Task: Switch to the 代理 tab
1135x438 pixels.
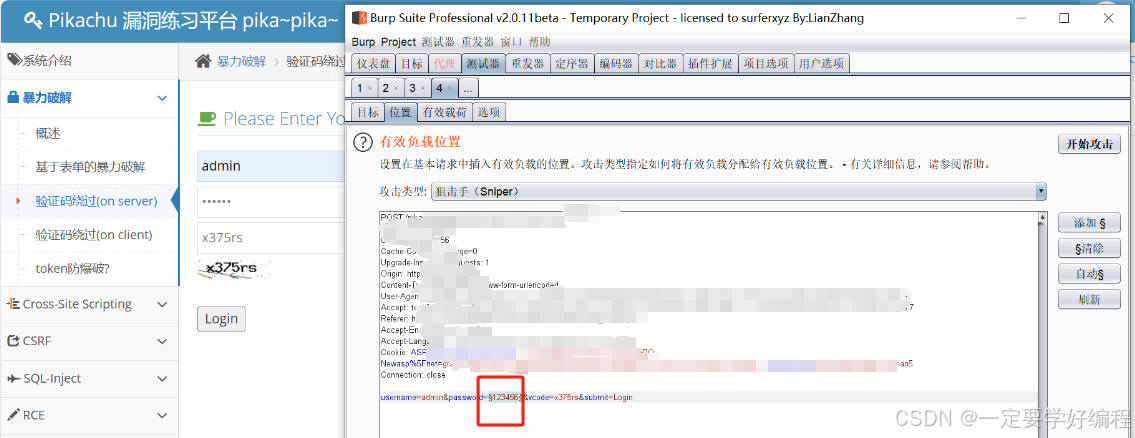Action: pyautogui.click(x=444, y=64)
